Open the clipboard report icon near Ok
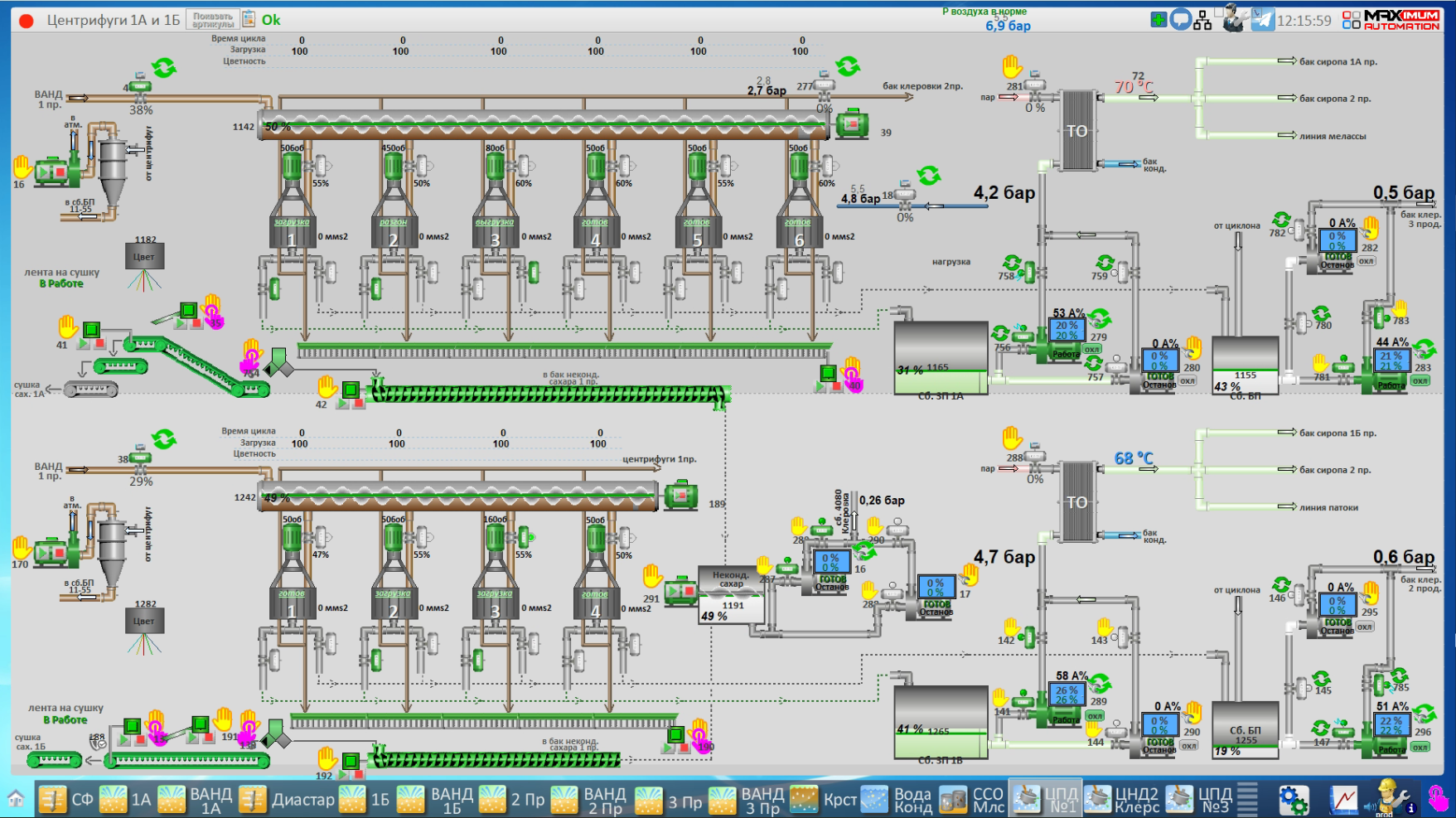The width and height of the screenshot is (1456, 818). click(x=249, y=19)
